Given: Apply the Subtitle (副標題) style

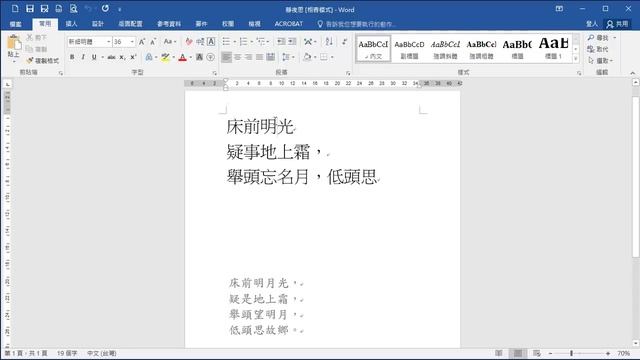Looking at the screenshot, I should pos(409,48).
